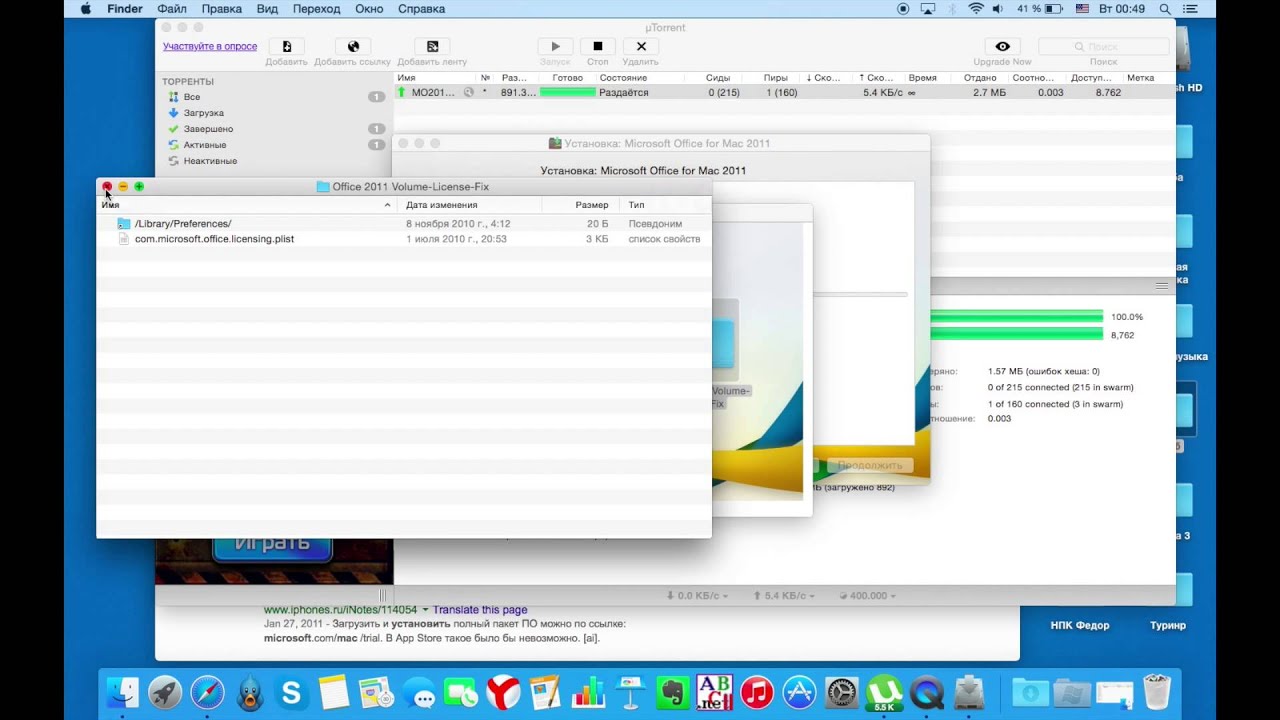Open Yandex browser from the Dock
The image size is (1280, 720).
point(503,692)
